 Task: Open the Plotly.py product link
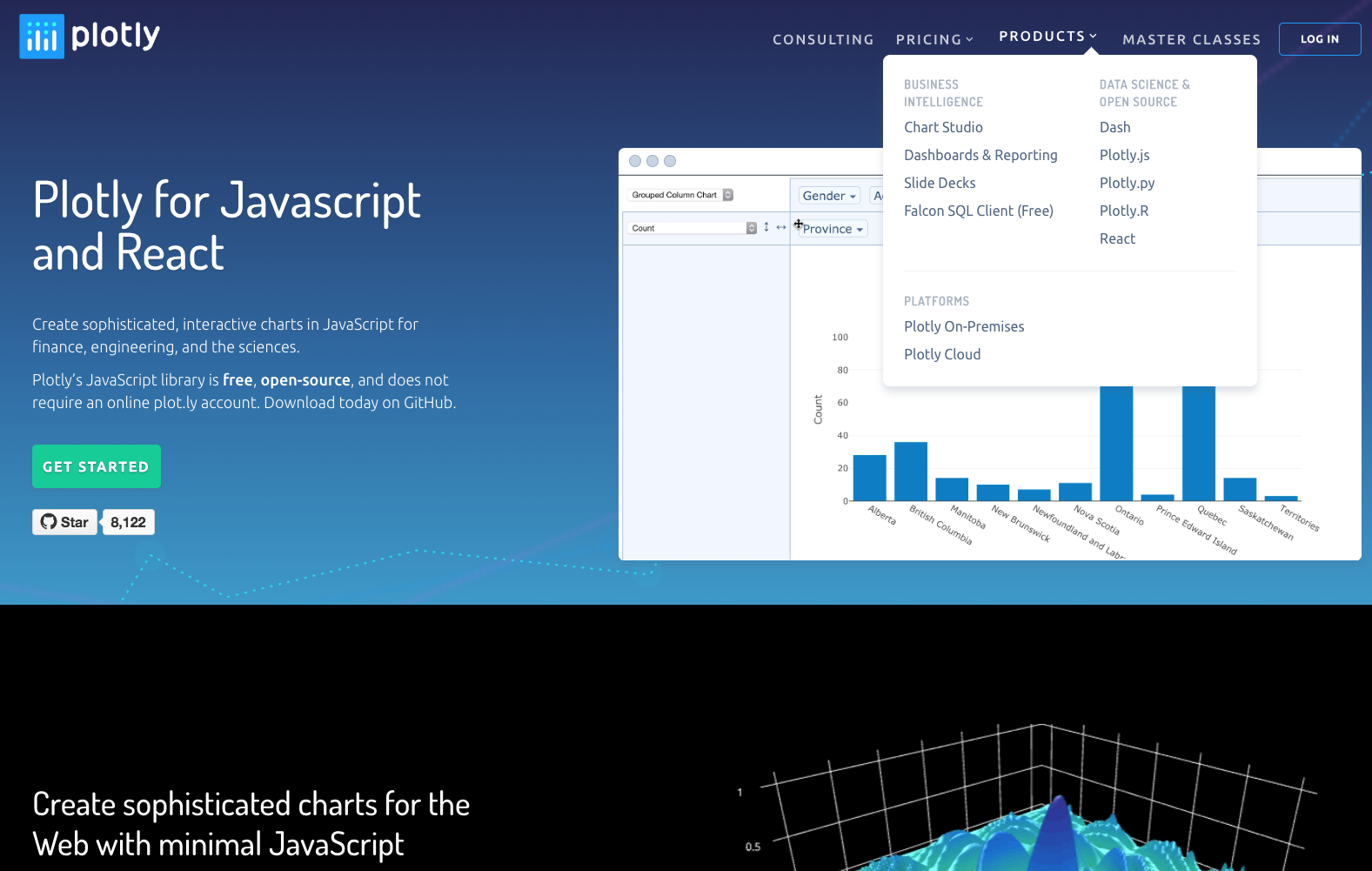[1128, 183]
